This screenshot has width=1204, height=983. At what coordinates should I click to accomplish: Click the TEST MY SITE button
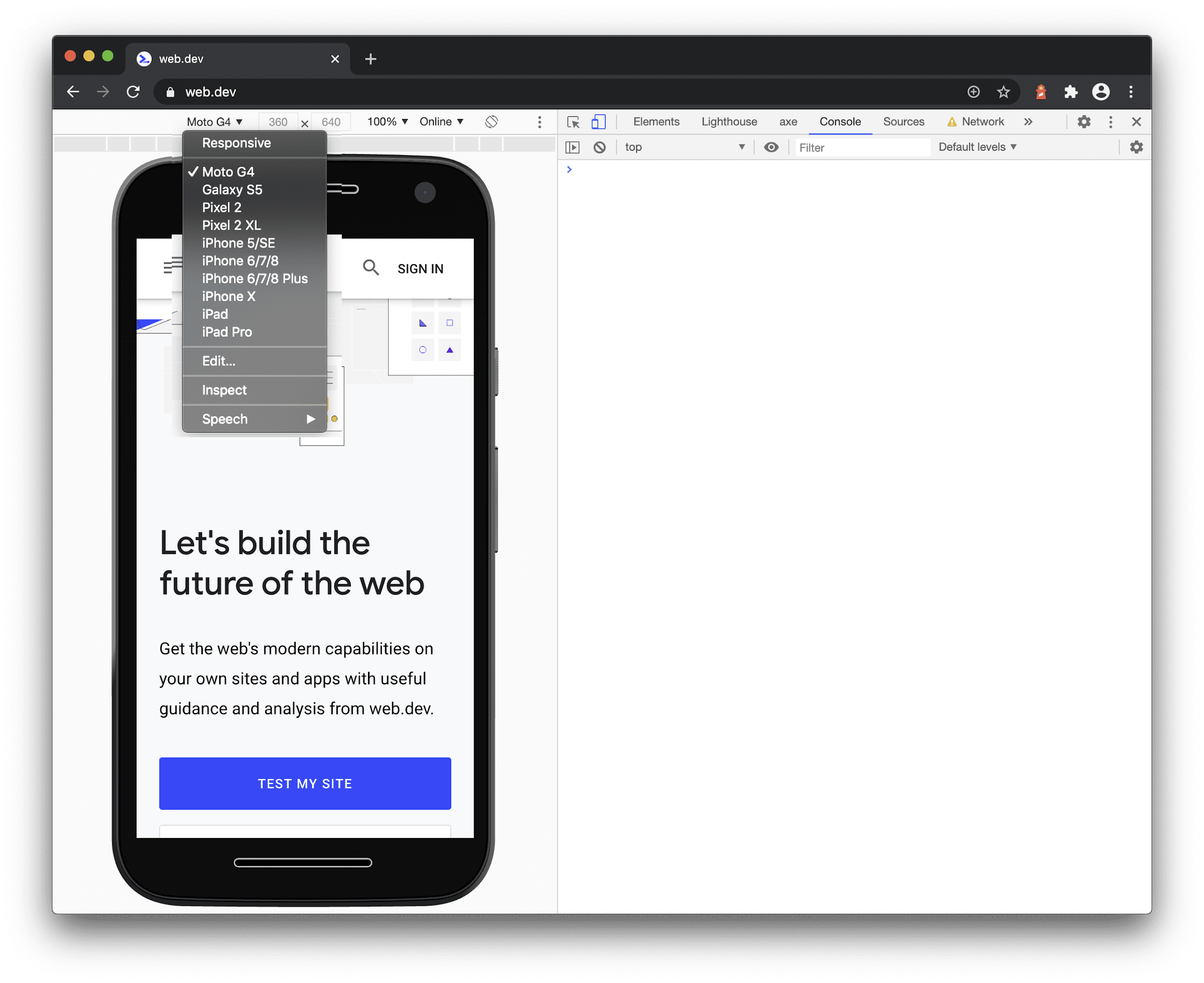pyautogui.click(x=305, y=783)
